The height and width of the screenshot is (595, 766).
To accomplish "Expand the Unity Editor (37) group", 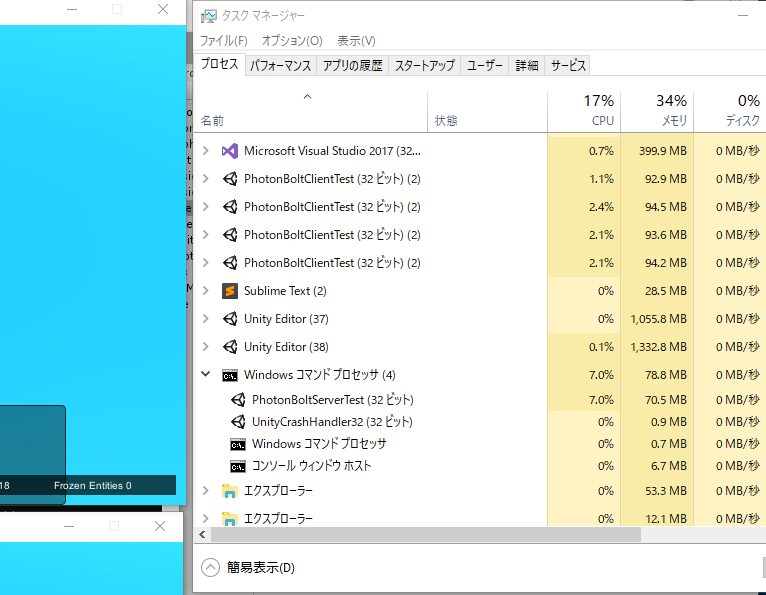I will (x=206, y=319).
